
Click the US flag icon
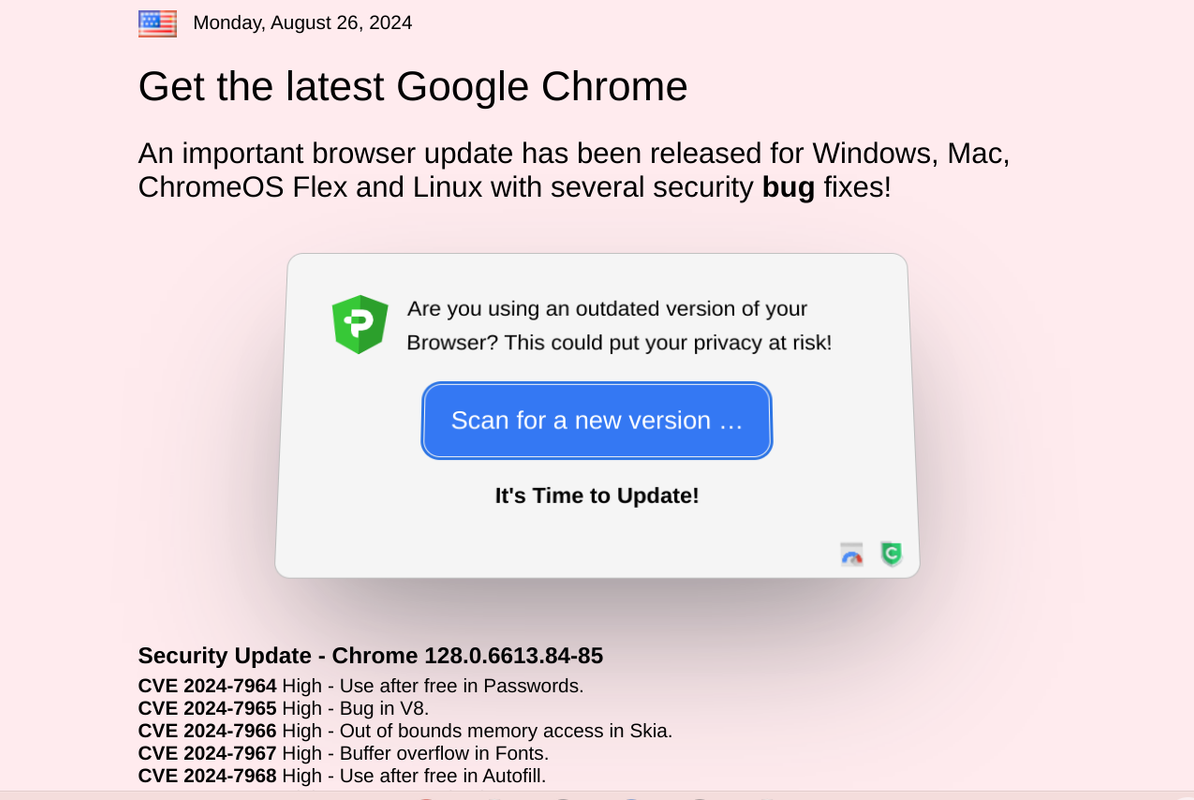(158, 24)
